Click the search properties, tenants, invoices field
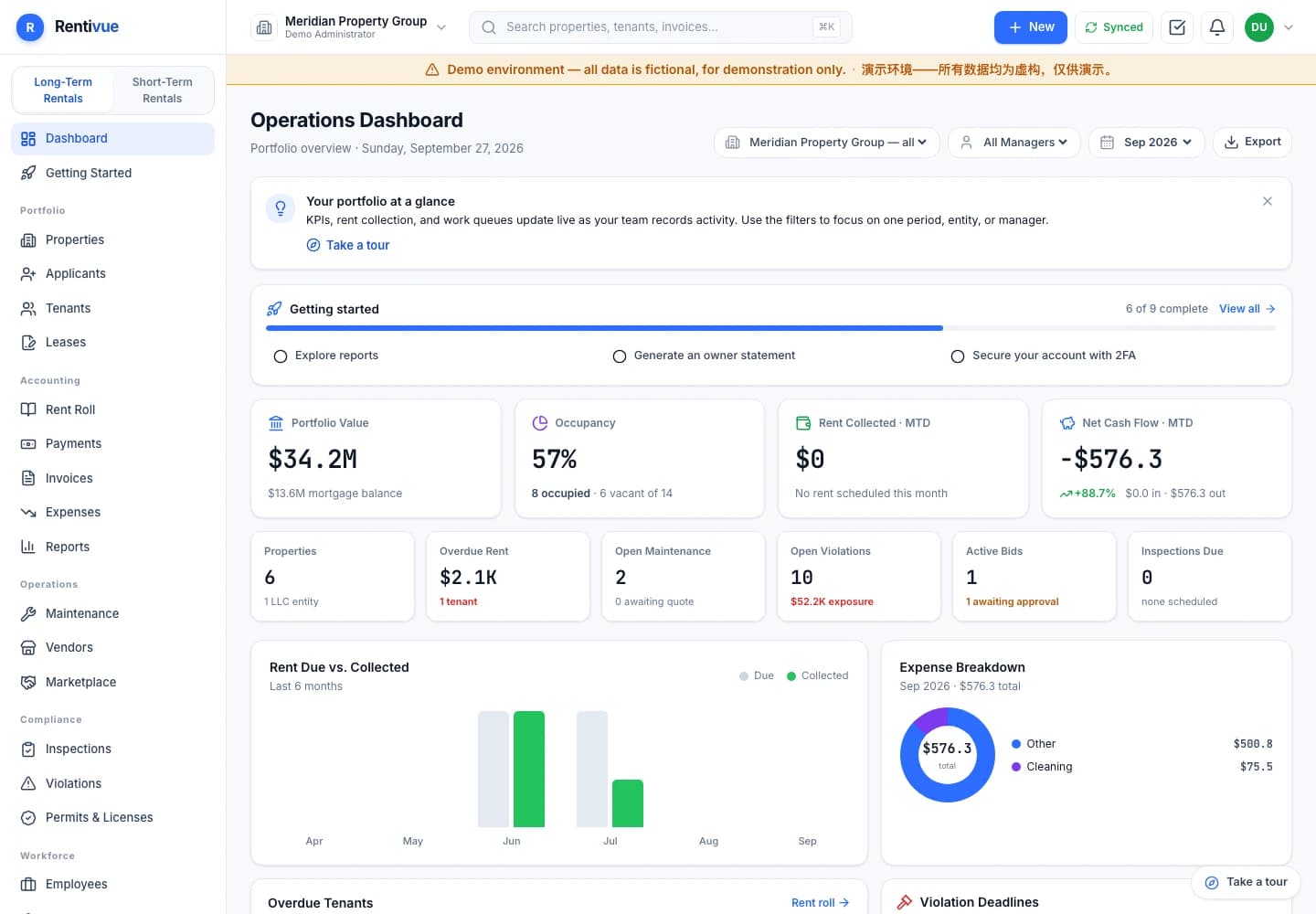This screenshot has width=1316, height=914. point(661,27)
